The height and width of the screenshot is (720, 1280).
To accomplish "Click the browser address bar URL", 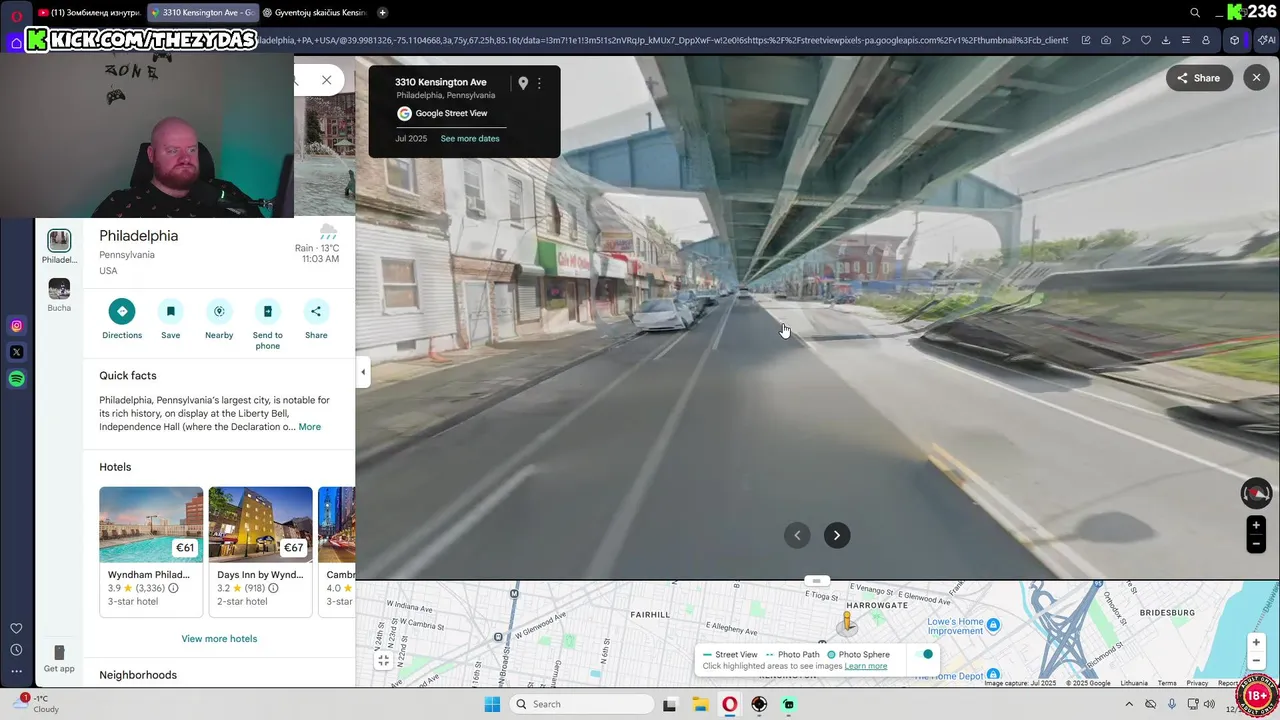I will pyautogui.click(x=662, y=40).
